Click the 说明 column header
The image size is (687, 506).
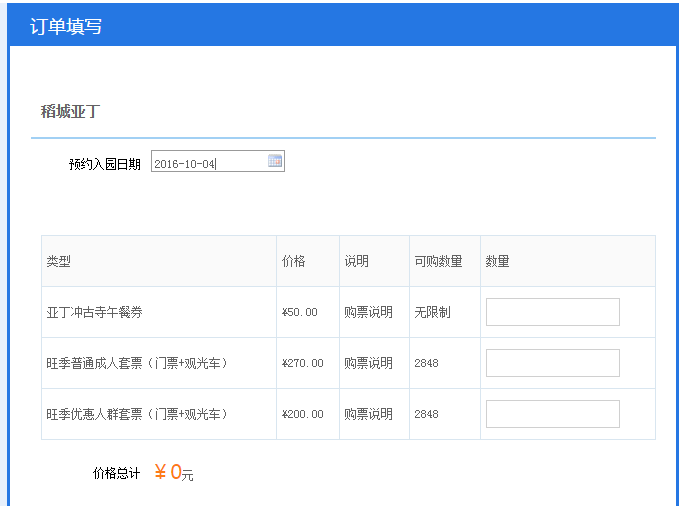[356, 262]
